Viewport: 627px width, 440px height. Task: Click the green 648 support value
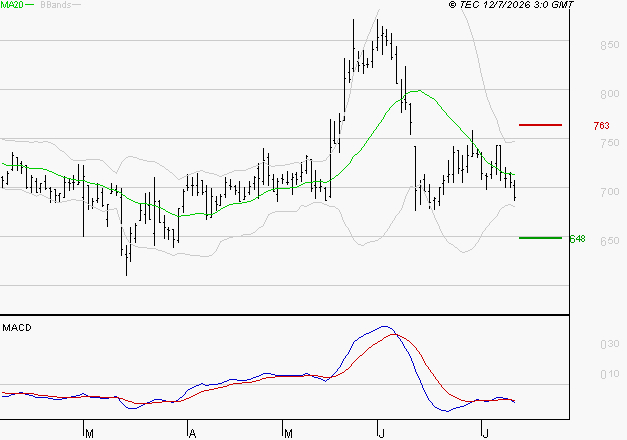pos(577,239)
